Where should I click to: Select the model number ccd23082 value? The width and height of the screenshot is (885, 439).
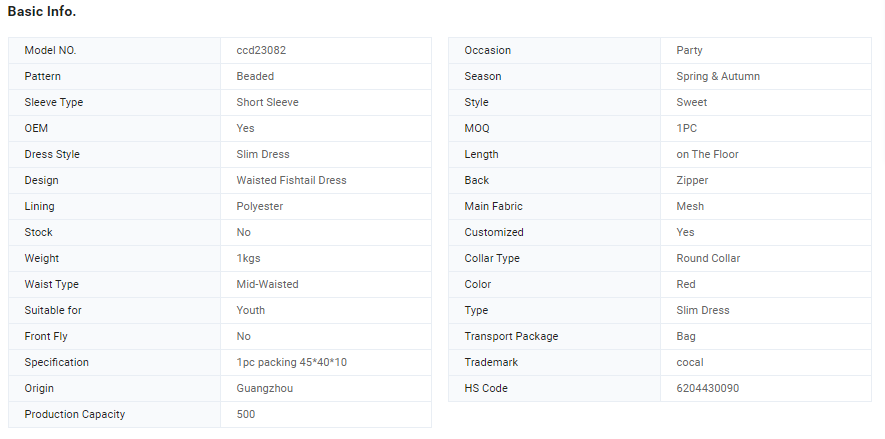coord(261,50)
